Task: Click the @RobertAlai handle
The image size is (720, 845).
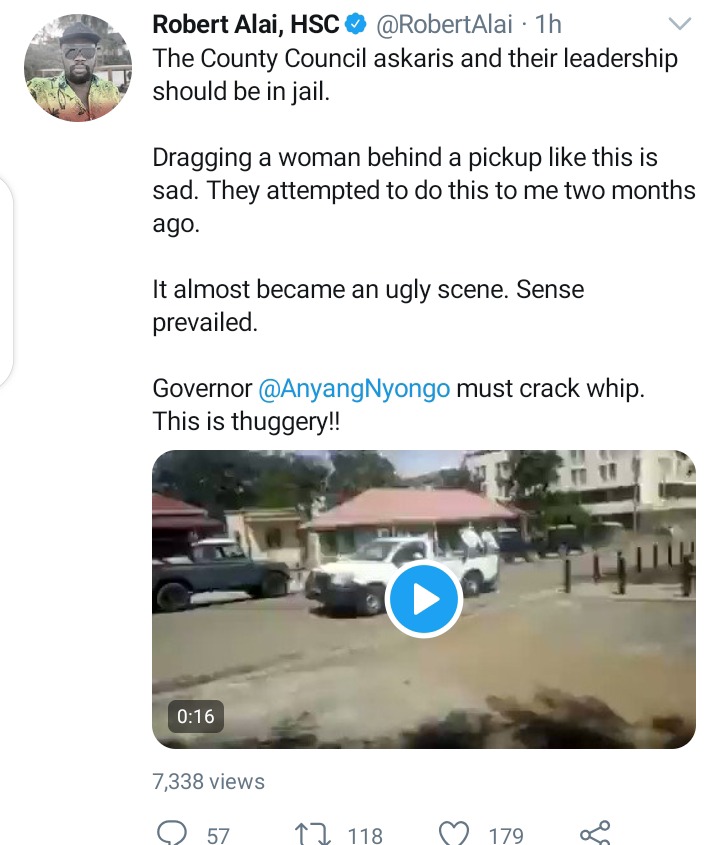Action: (444, 24)
